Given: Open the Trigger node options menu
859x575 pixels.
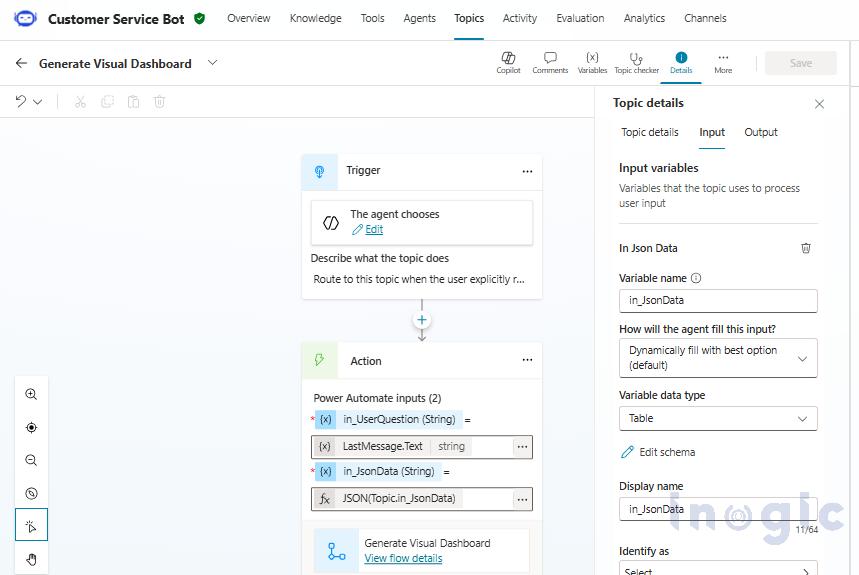Looking at the screenshot, I should point(527,171).
